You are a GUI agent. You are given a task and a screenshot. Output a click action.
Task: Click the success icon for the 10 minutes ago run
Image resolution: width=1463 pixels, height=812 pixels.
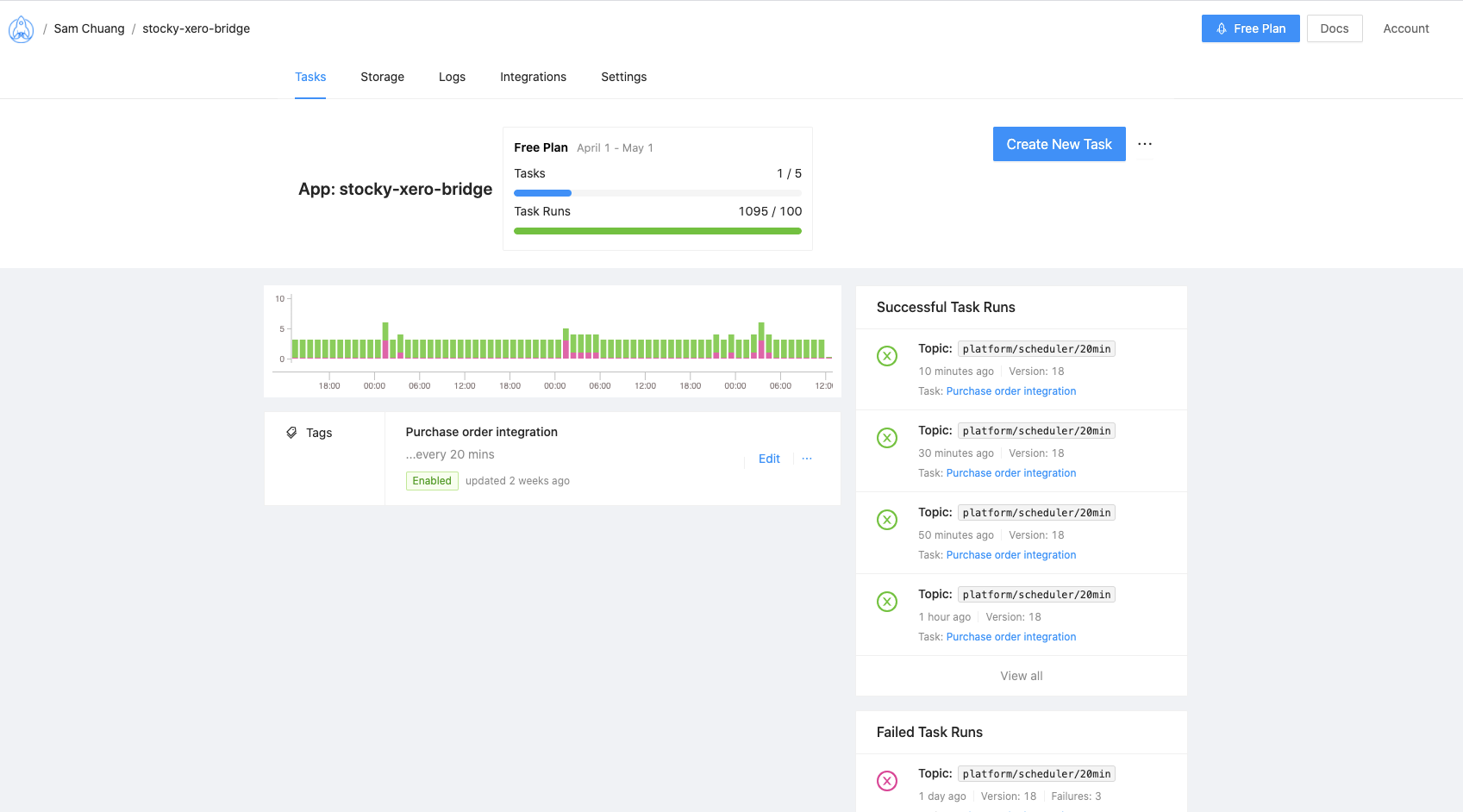(x=887, y=356)
